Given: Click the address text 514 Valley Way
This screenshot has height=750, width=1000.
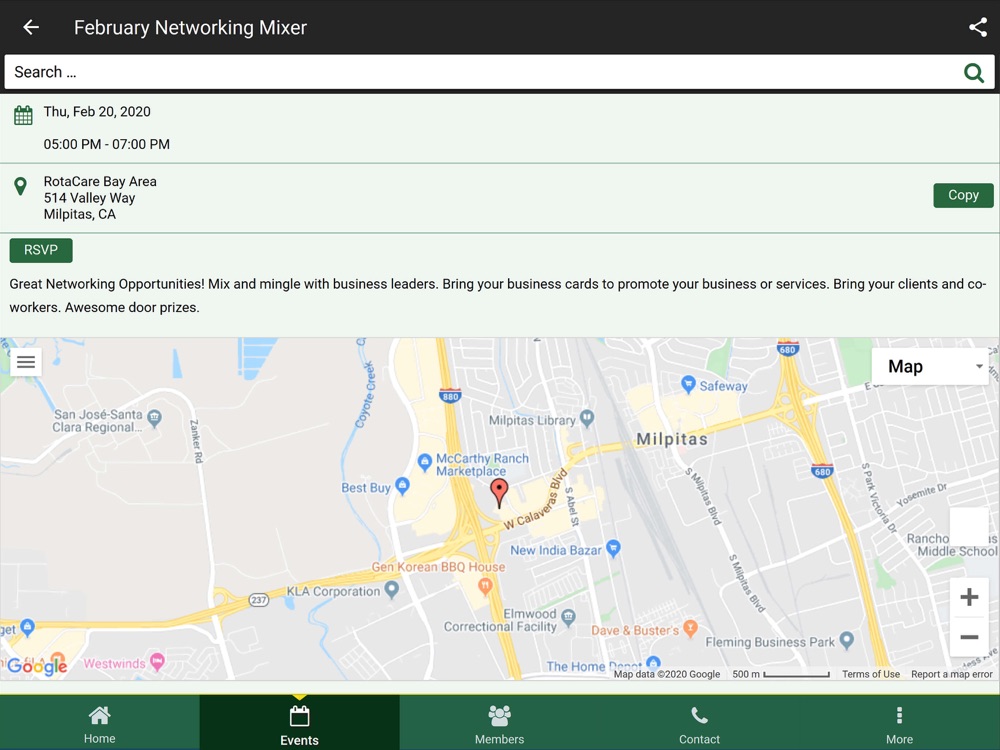Looking at the screenshot, I should 89,198.
